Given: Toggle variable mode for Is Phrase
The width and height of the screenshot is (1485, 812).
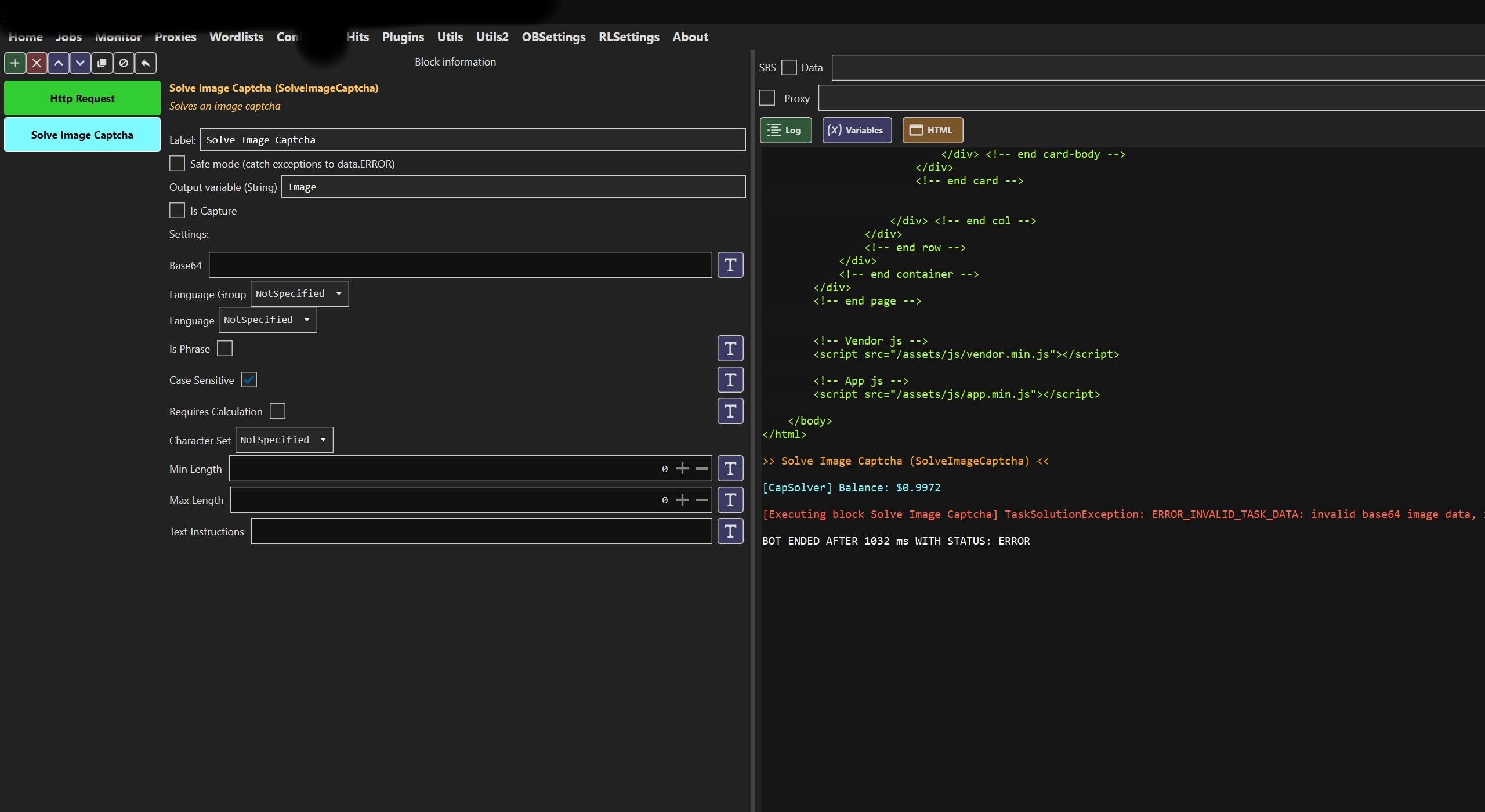Looking at the screenshot, I should (x=730, y=349).
